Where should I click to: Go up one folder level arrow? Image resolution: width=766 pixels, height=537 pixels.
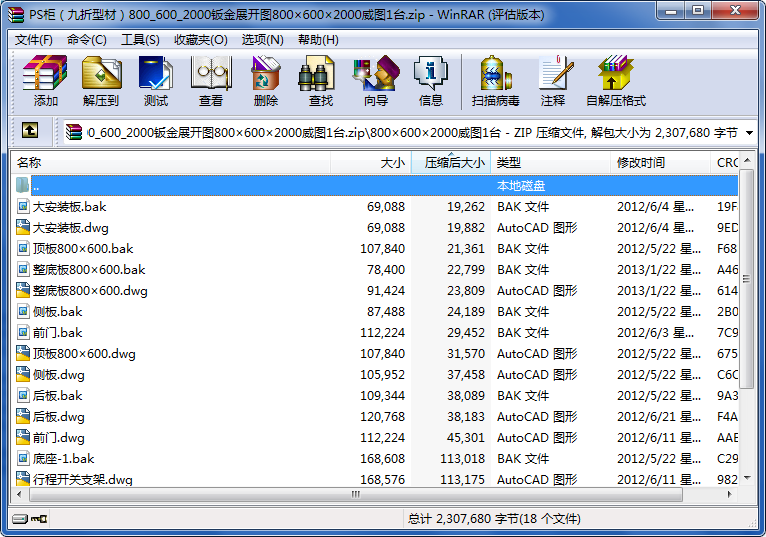[x=30, y=130]
